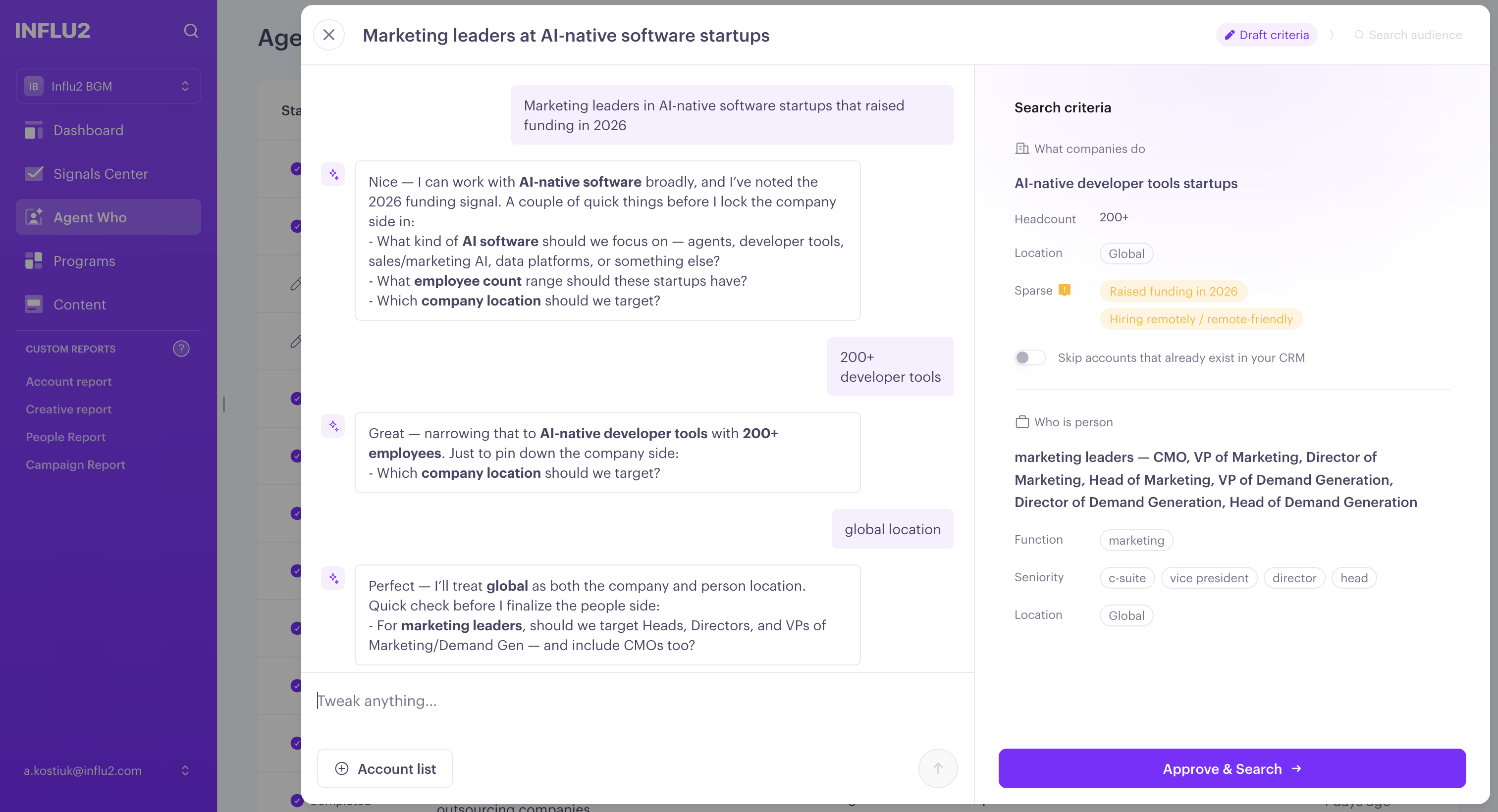Open the People Report link

coord(66,437)
